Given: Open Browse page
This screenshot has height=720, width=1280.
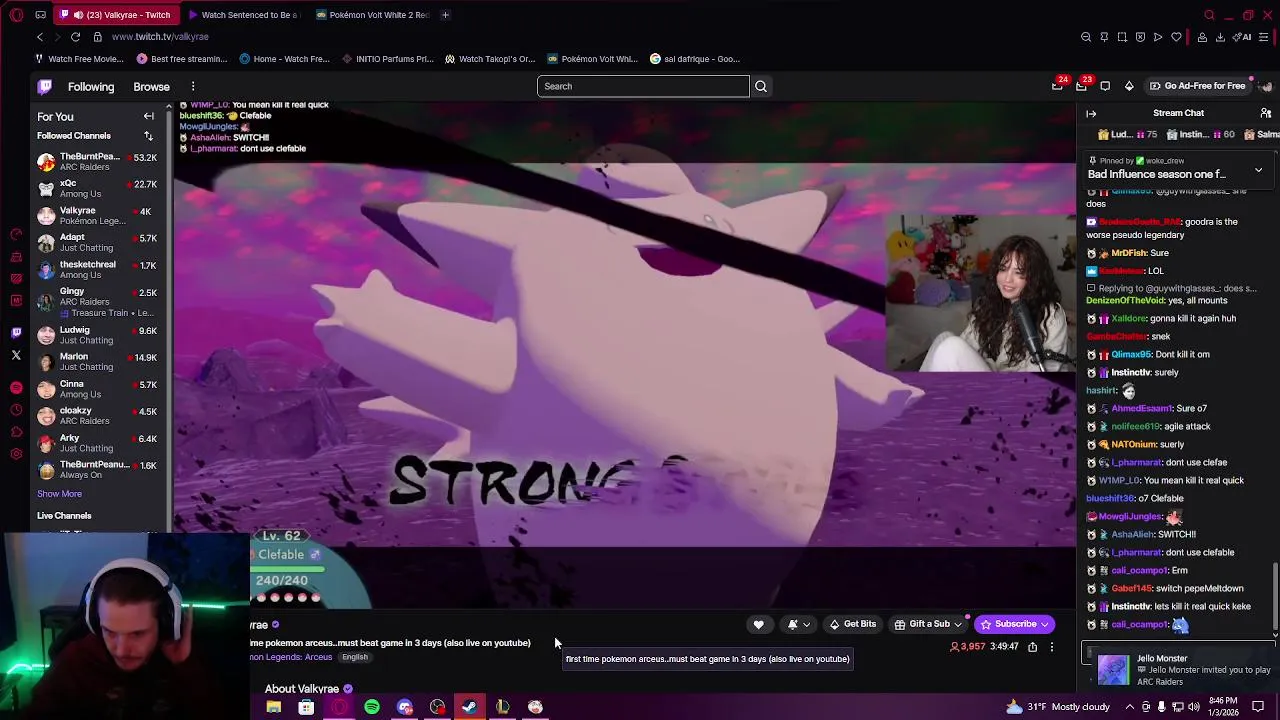Looking at the screenshot, I should [151, 86].
